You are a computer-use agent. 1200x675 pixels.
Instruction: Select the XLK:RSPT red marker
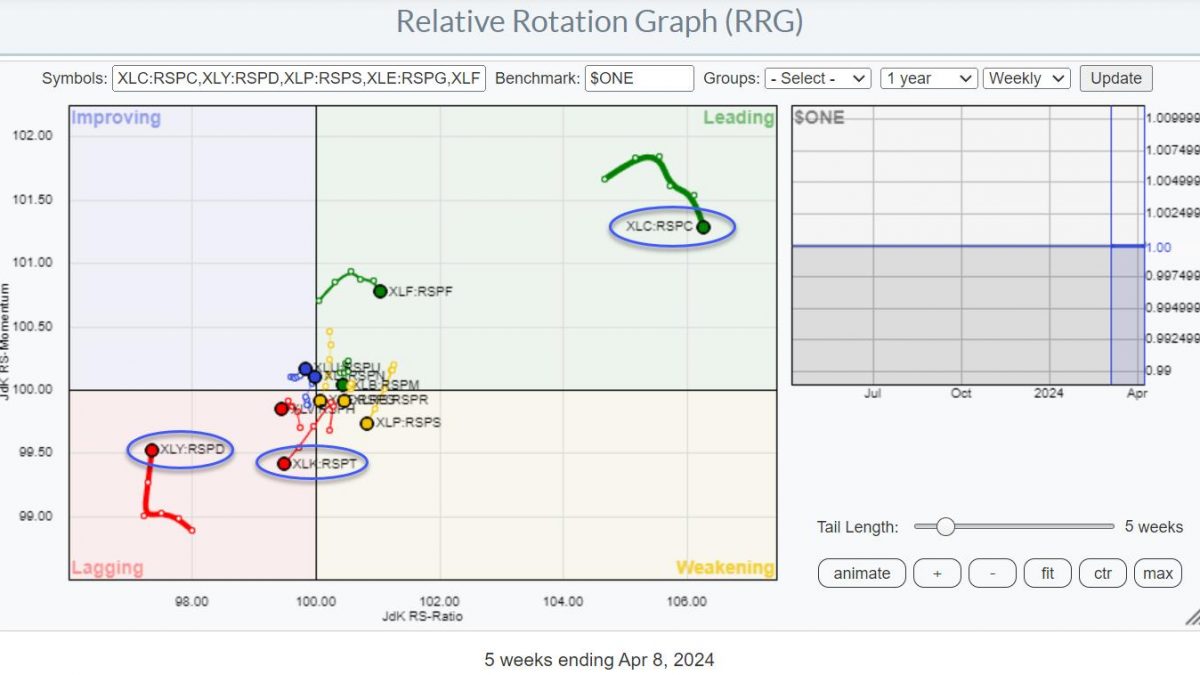pyautogui.click(x=284, y=463)
